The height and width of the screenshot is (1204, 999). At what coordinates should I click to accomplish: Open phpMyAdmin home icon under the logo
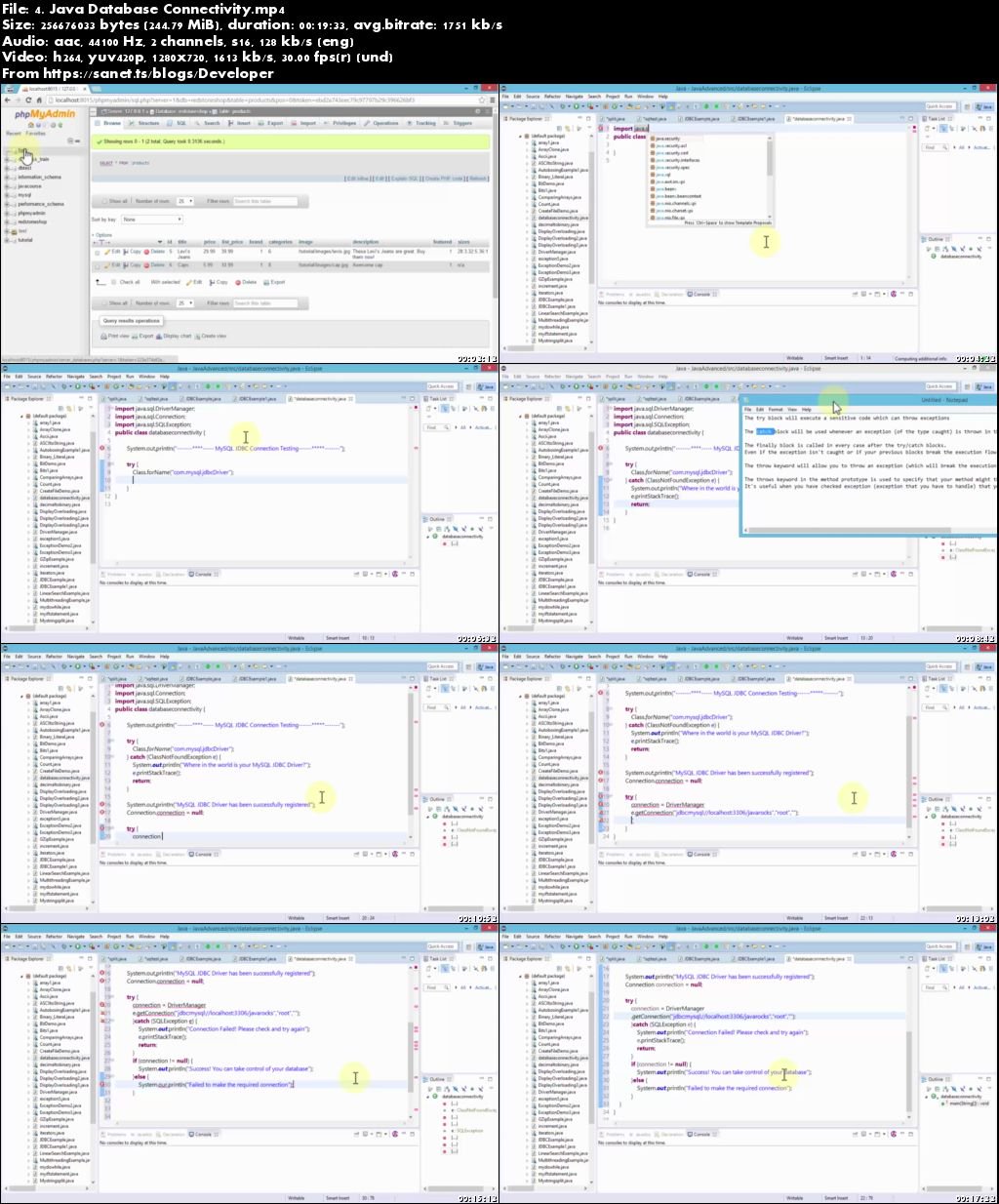[x=31, y=125]
